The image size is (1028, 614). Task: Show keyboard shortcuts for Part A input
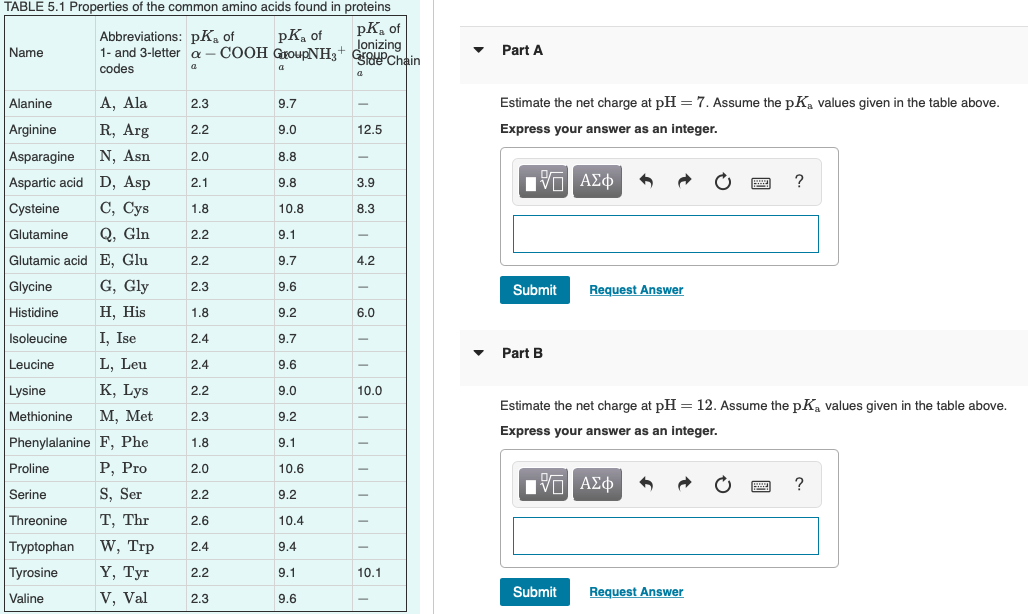[760, 181]
